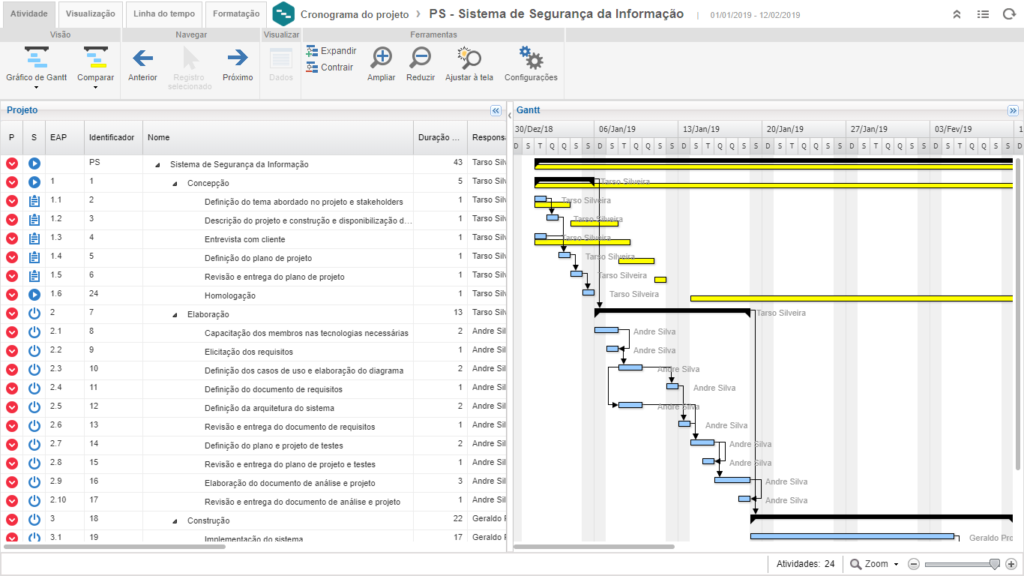
Task: Toggle the Gantt panel collapse arrows
Action: 1012,111
